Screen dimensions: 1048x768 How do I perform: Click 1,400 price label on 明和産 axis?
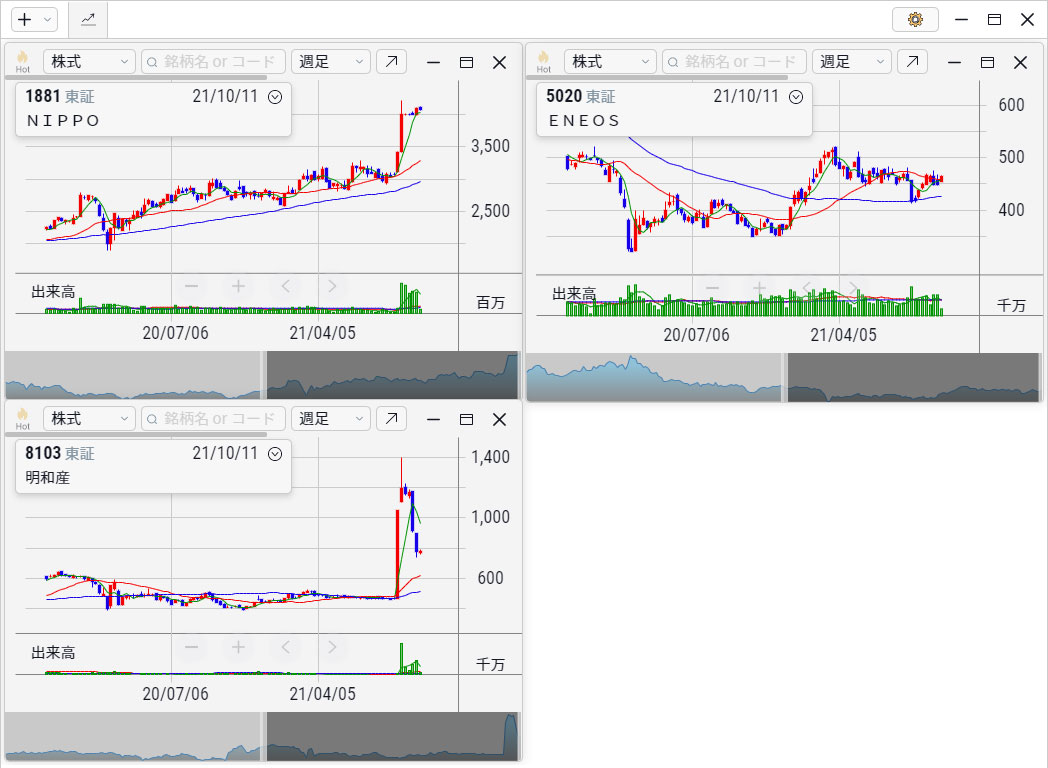click(x=491, y=457)
